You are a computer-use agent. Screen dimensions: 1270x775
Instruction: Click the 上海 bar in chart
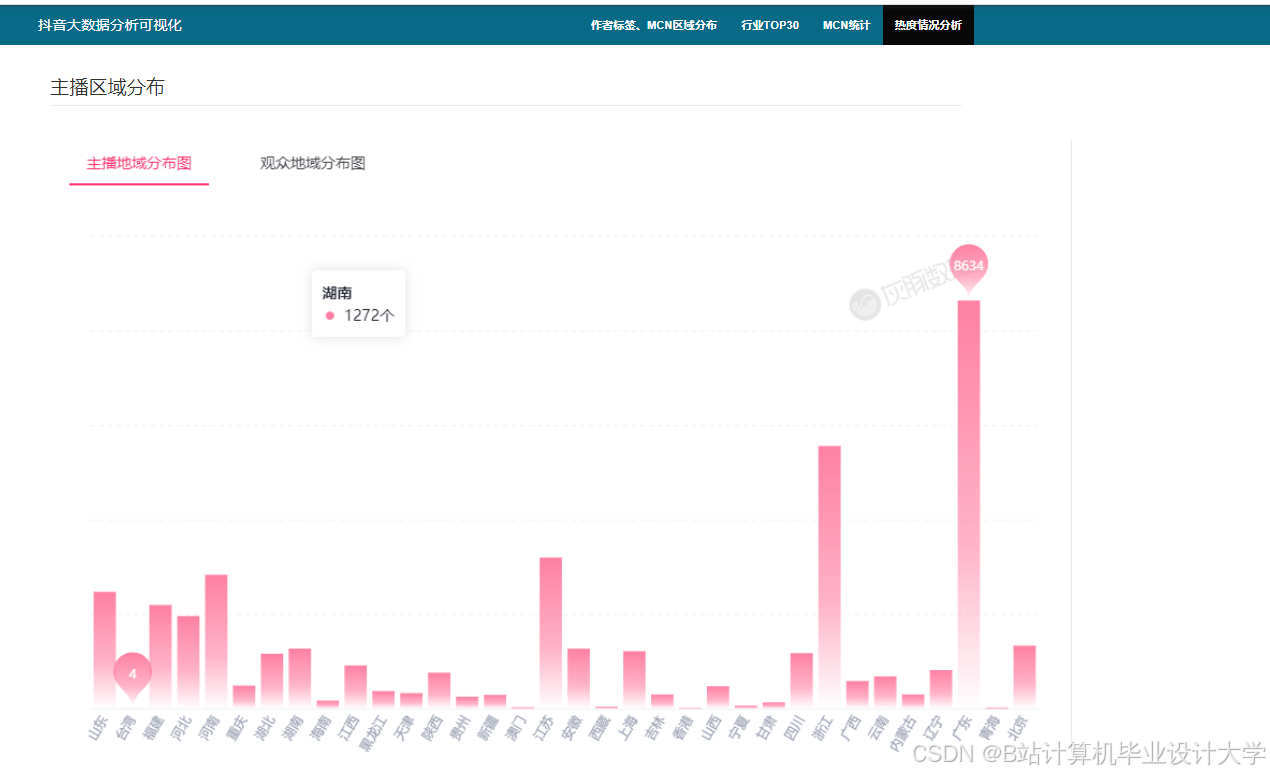[634, 680]
